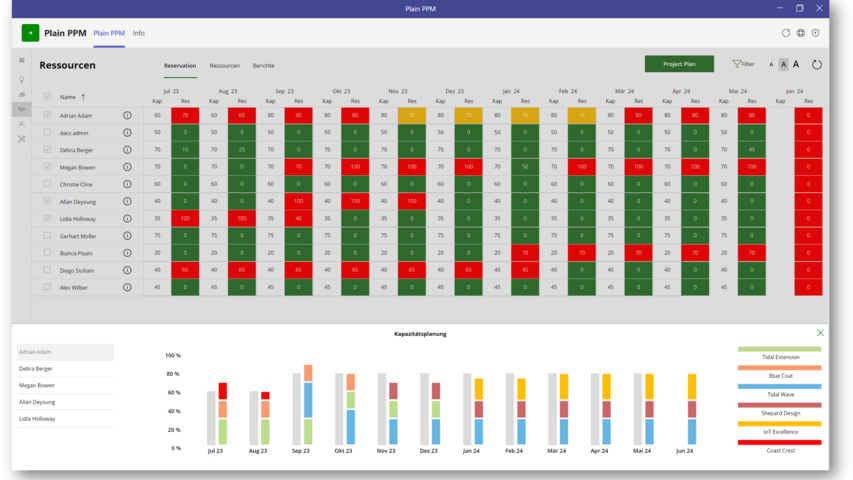
Task: Open the shield privacy icon
Action: [815, 33]
